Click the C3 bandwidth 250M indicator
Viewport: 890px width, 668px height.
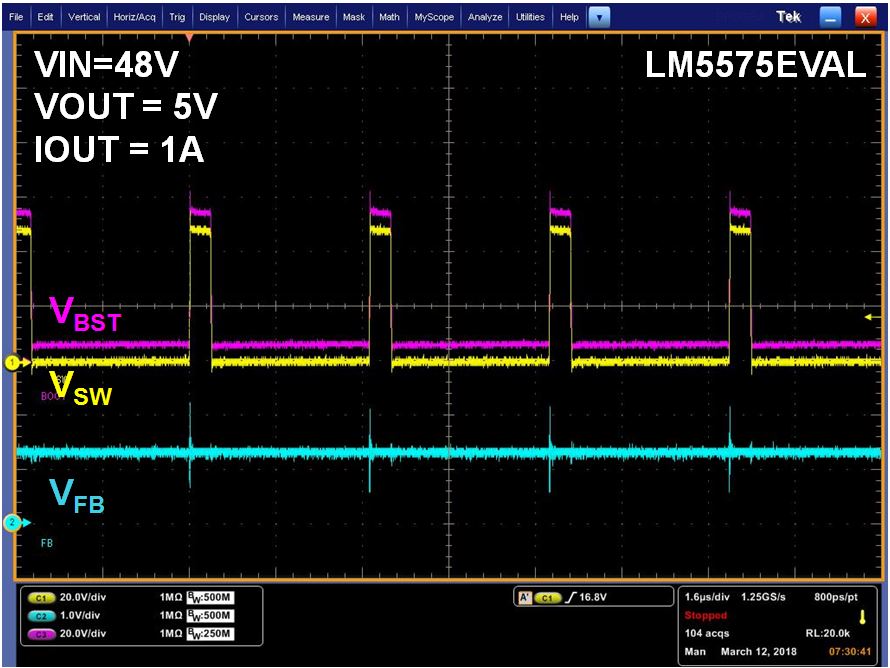click(211, 634)
